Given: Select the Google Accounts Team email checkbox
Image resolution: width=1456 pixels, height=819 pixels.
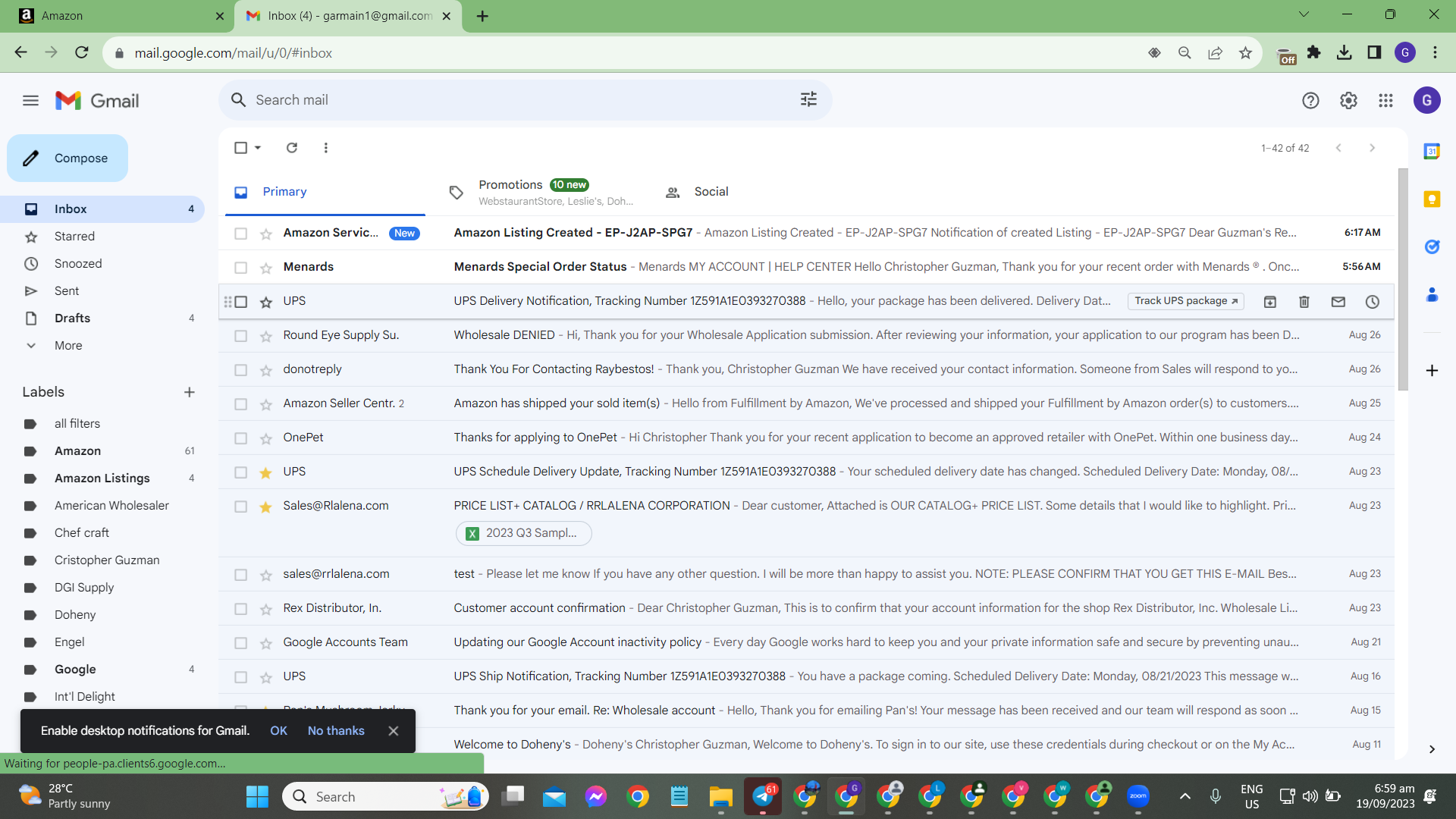Looking at the screenshot, I should 241,643.
